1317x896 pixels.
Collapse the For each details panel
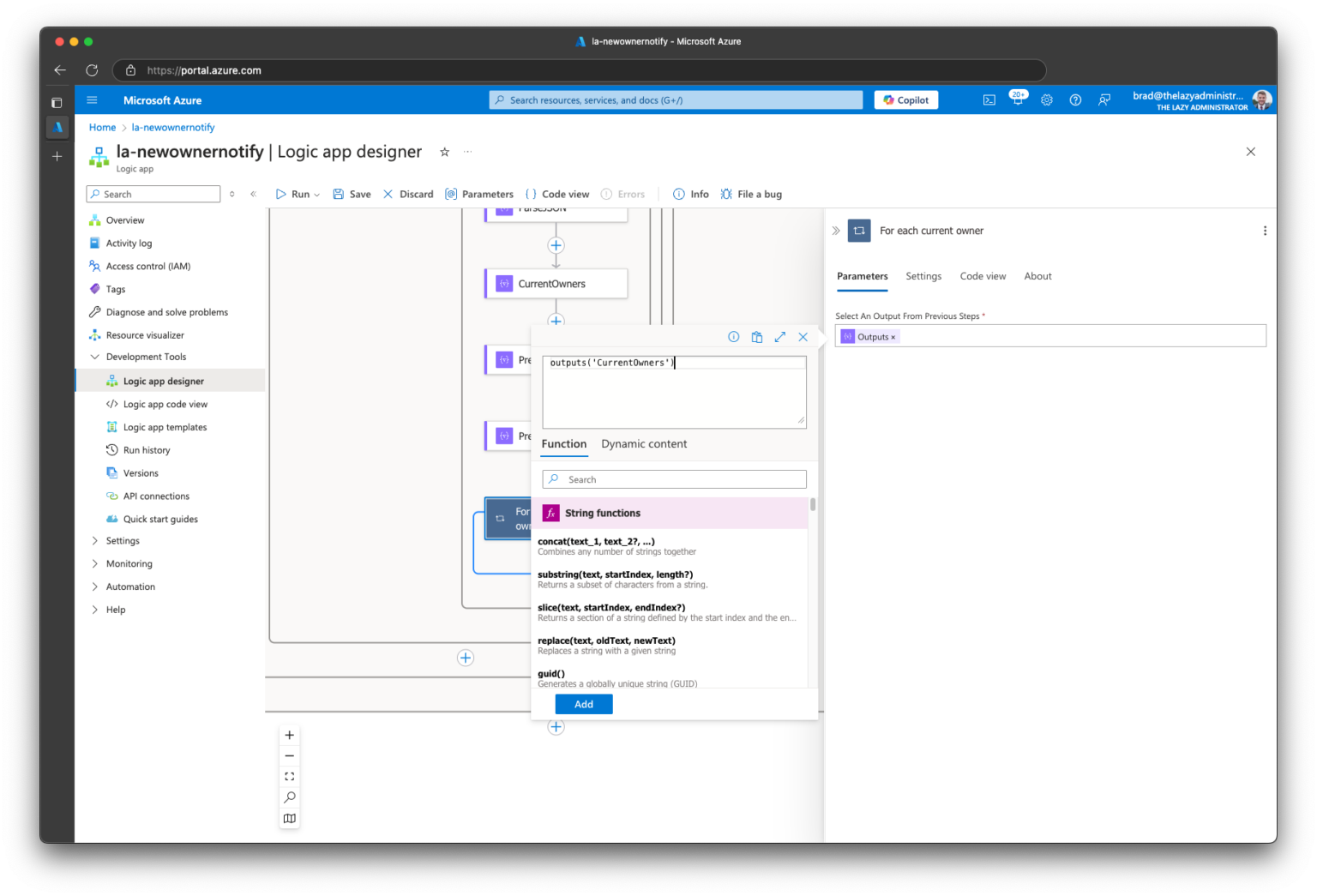(x=836, y=231)
